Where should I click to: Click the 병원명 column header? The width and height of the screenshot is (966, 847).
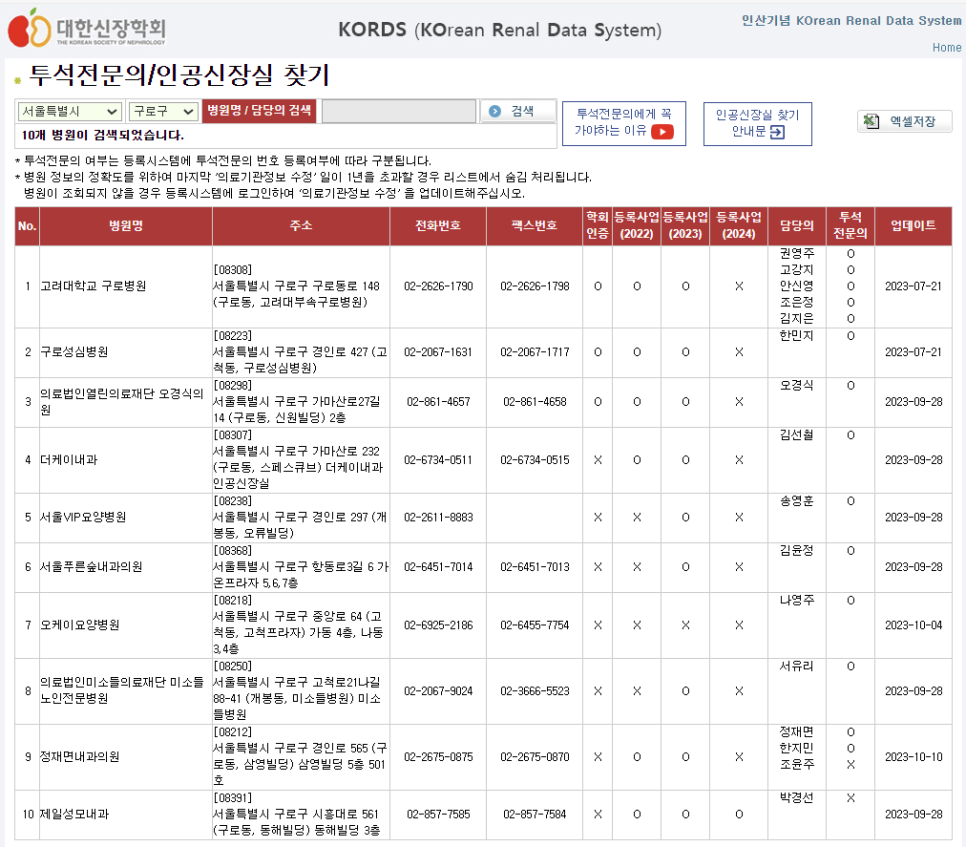(x=126, y=225)
